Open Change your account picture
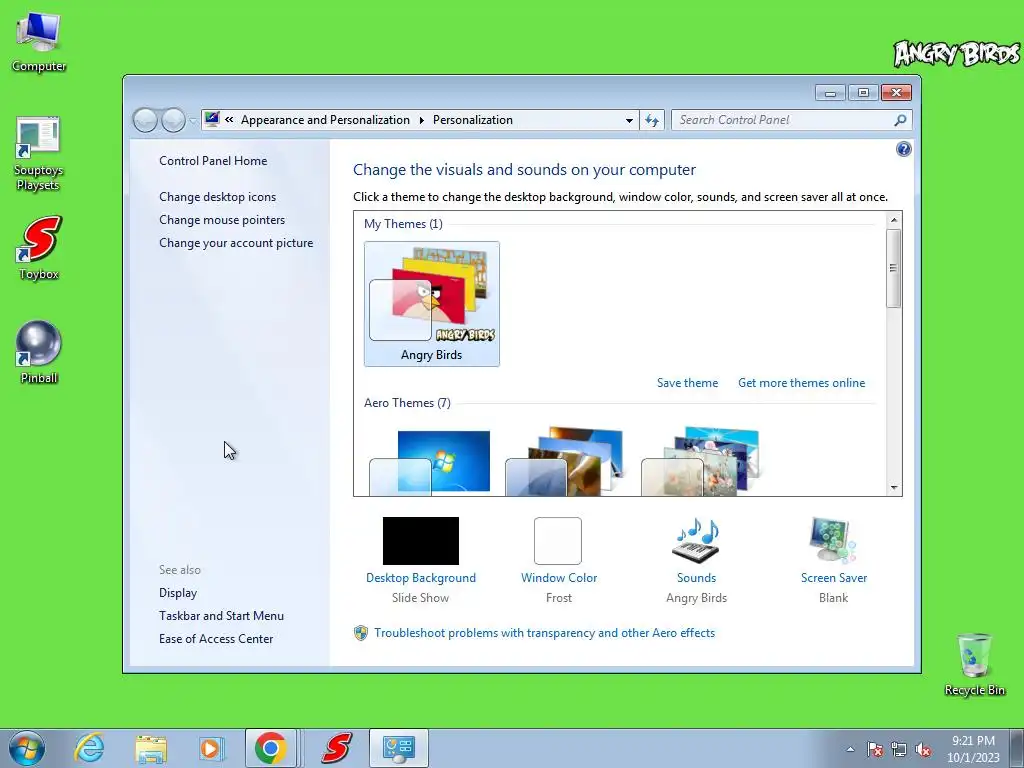 [236, 242]
